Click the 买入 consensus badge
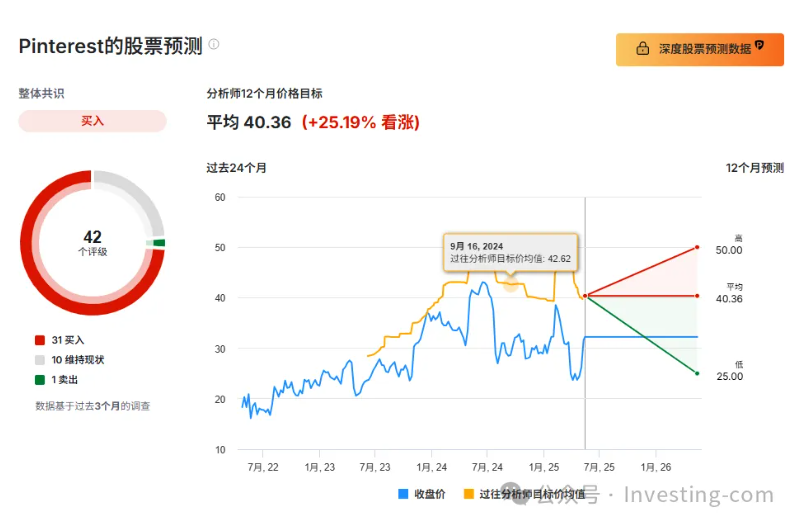 [x=92, y=121]
